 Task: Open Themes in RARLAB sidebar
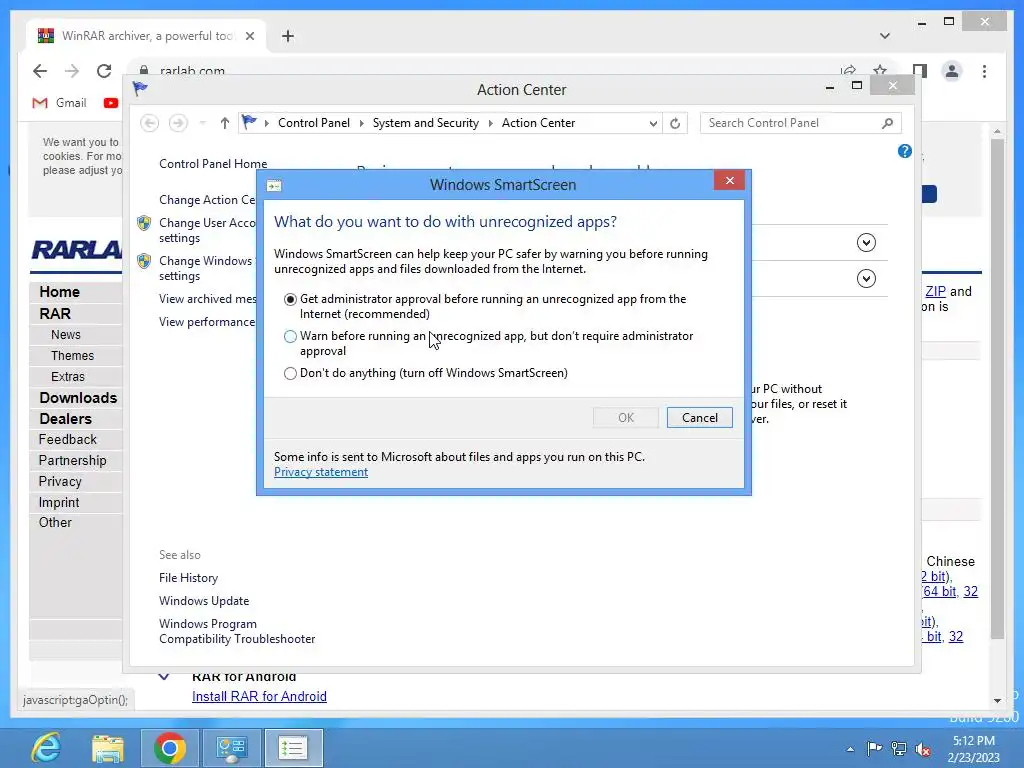click(x=72, y=356)
